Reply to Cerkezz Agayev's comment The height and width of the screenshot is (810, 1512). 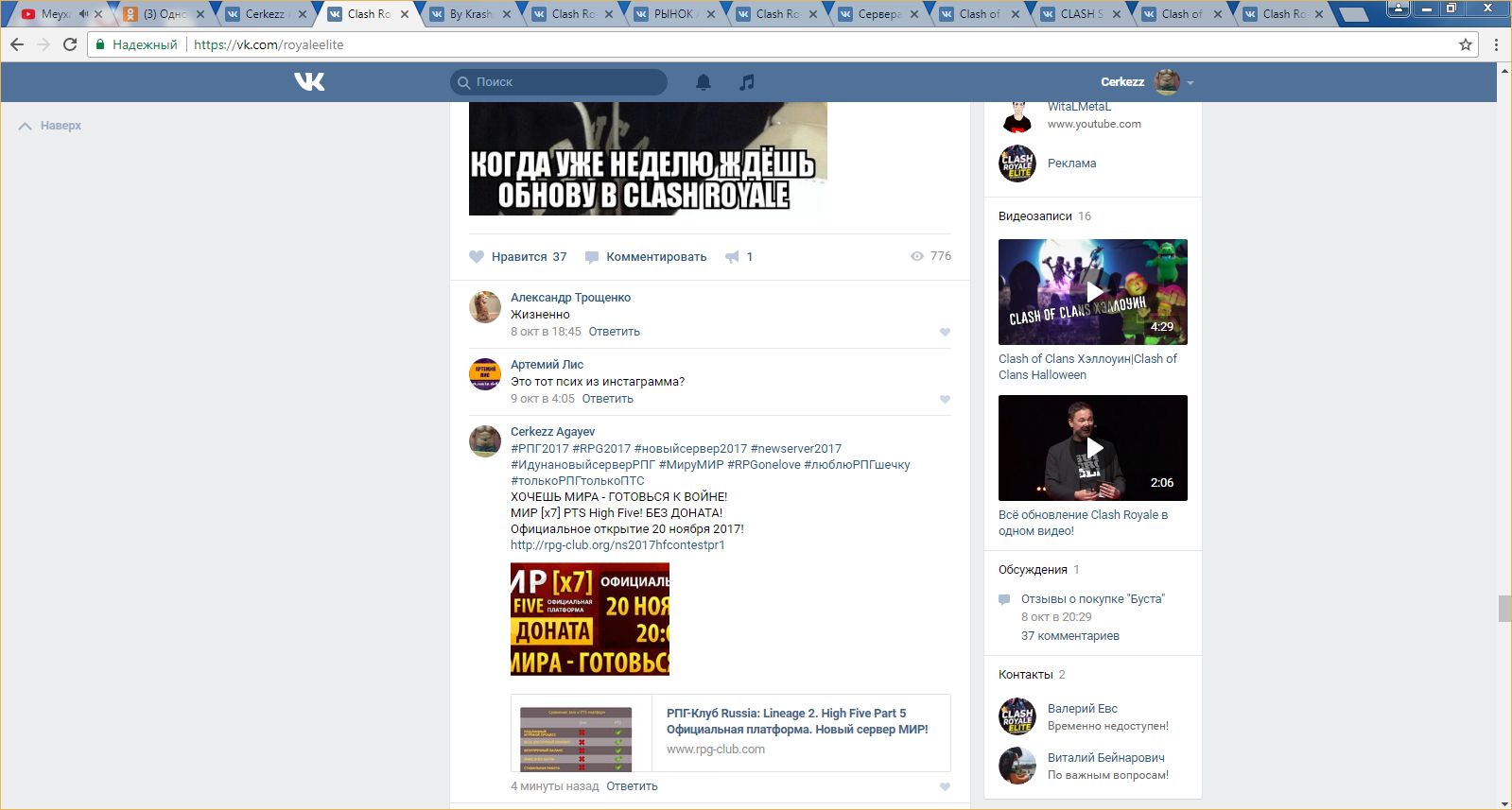[x=632, y=786]
